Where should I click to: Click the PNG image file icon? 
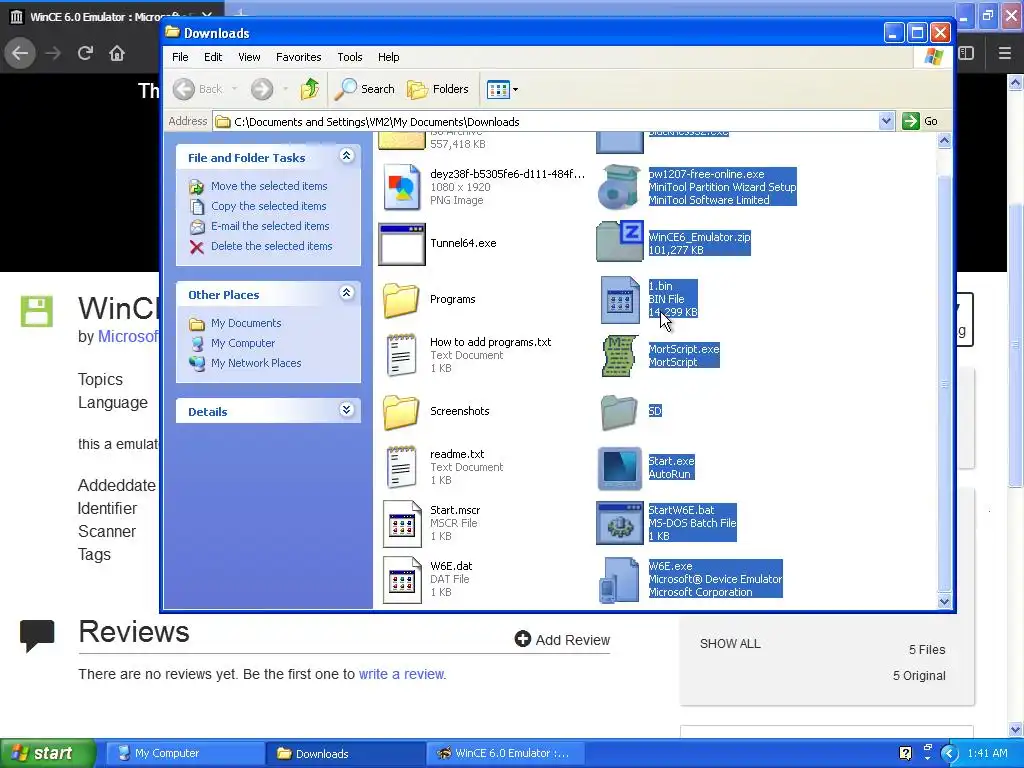click(402, 187)
